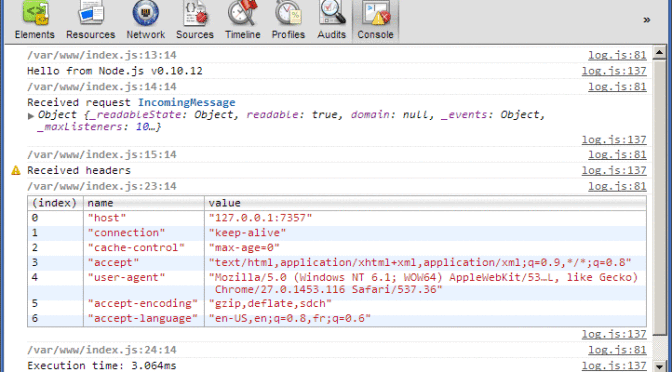Click the /var/www/index.js:24:14 line
672x372 pixels.
[x=102, y=350]
